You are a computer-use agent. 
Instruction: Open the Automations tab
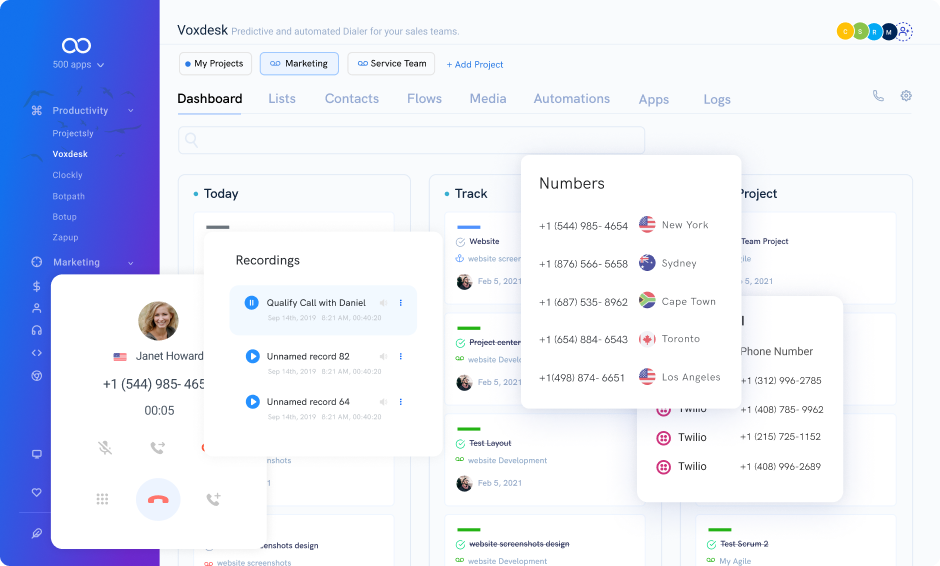tap(571, 99)
